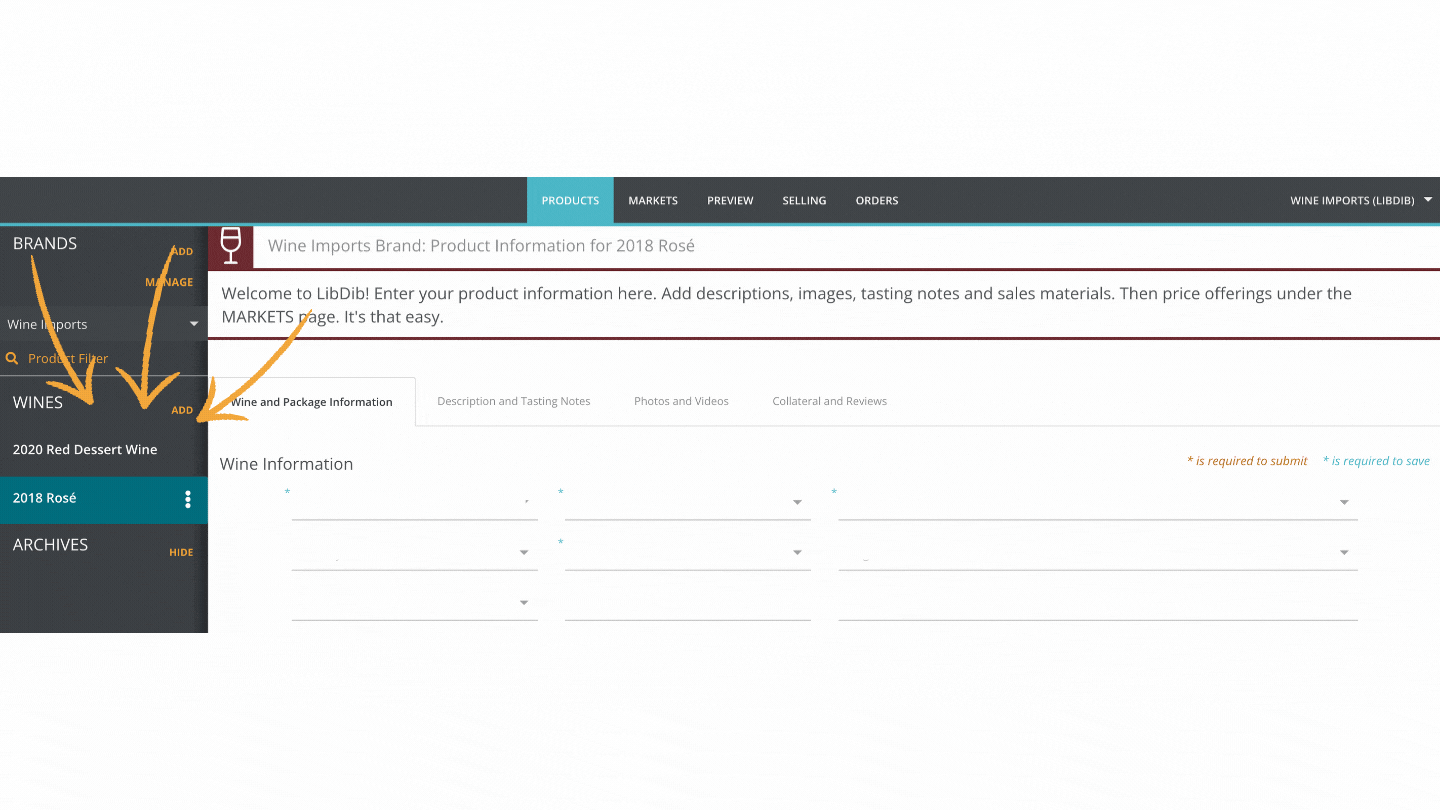
Task: Select the Collateral and Reviews tab
Action: point(829,400)
